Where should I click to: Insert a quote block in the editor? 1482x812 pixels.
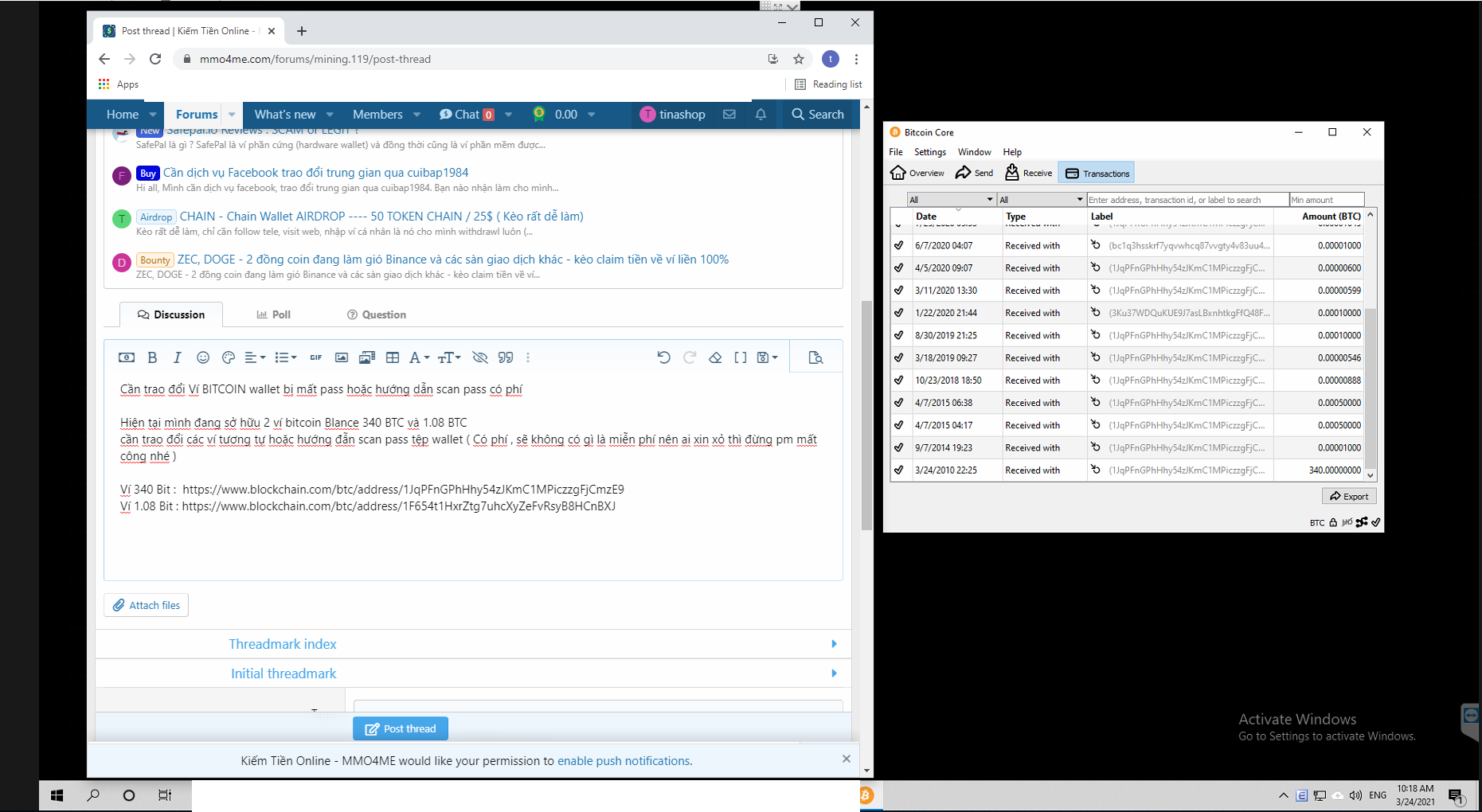click(506, 358)
